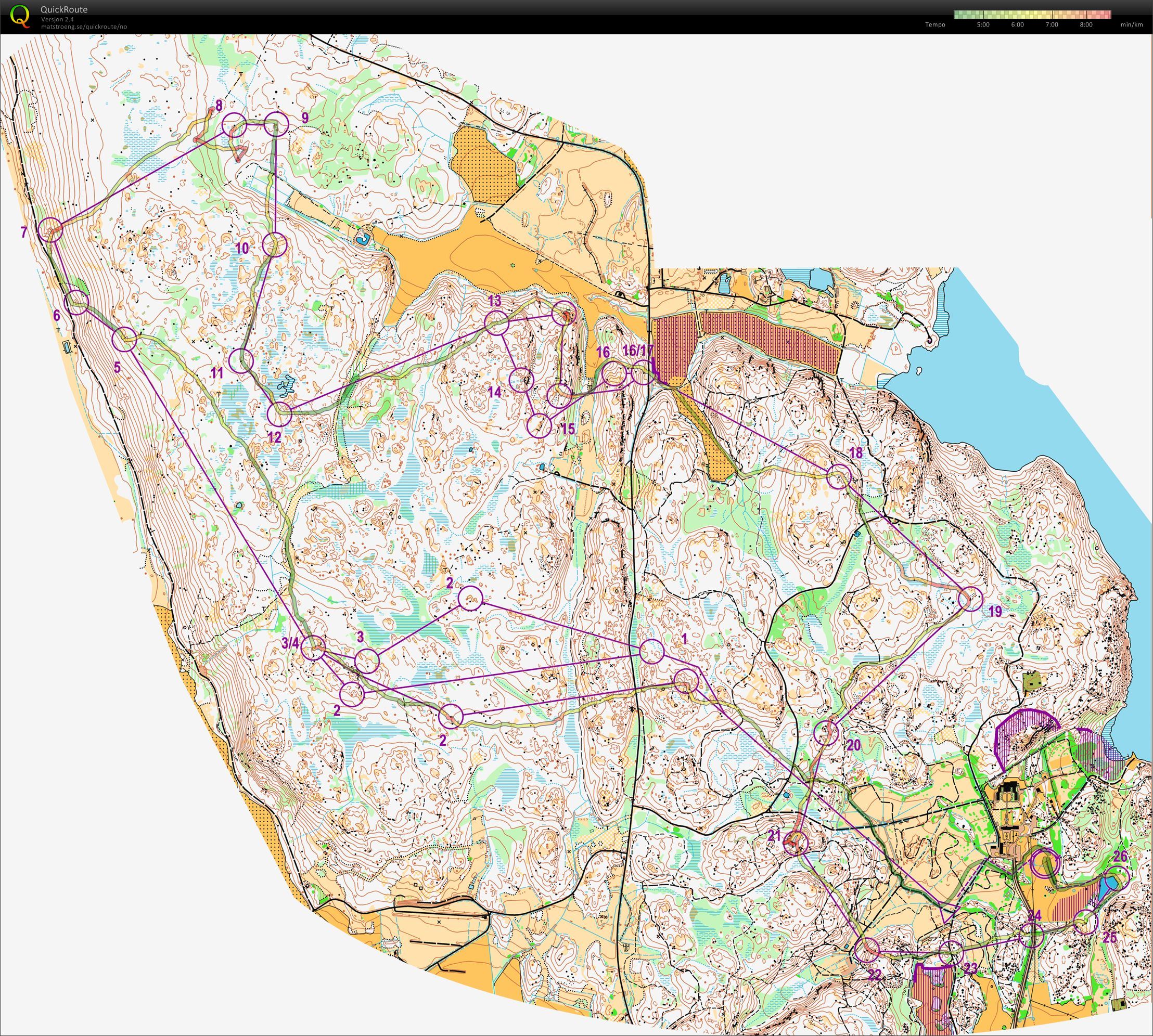Click the 8:00 tempo legend value

(x=1086, y=24)
